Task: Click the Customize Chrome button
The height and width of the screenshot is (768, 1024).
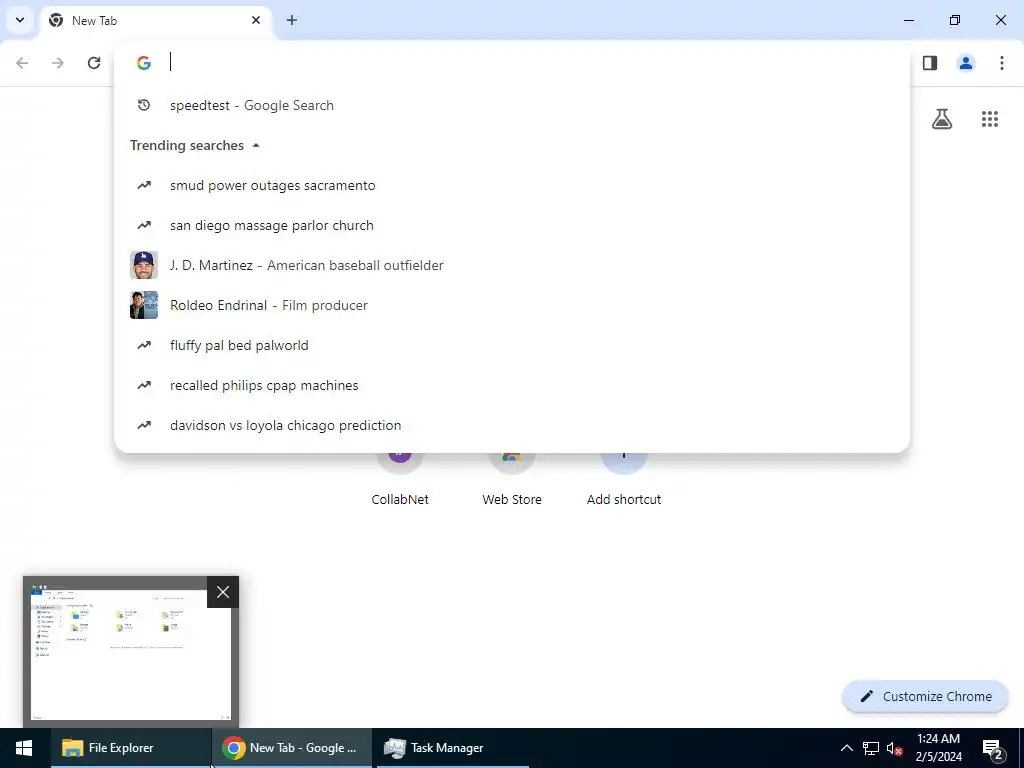Action: [925, 696]
